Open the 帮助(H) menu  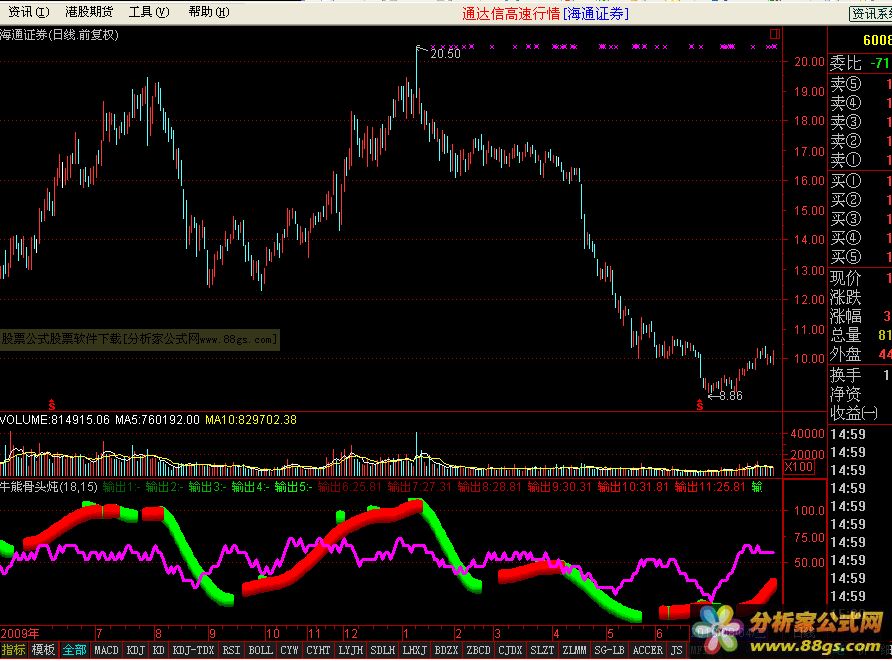pyautogui.click(x=209, y=11)
